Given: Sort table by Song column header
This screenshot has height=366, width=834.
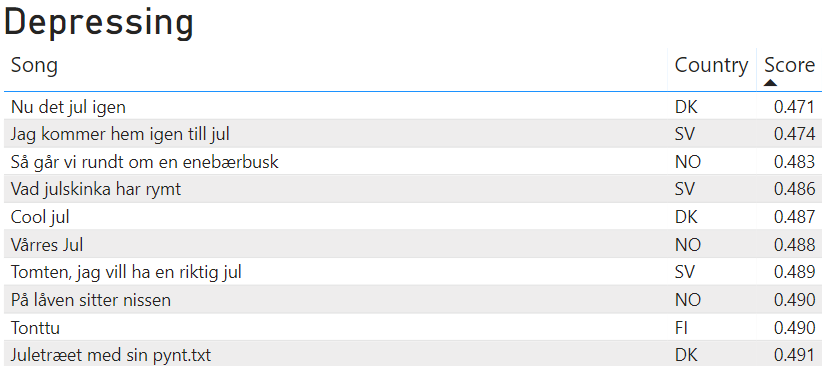Looking at the screenshot, I should coord(34,65).
